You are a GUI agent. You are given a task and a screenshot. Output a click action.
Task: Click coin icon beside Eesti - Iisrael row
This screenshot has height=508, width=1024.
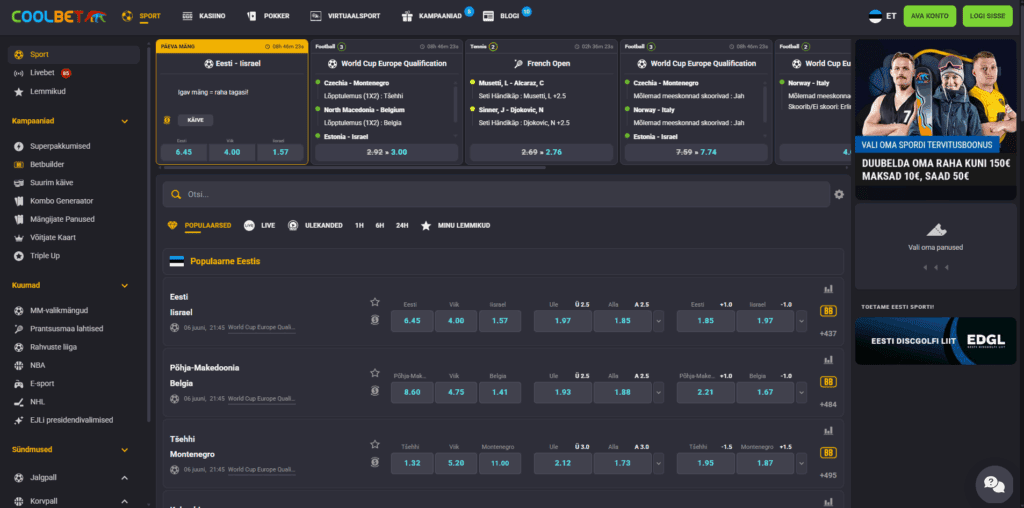click(375, 320)
